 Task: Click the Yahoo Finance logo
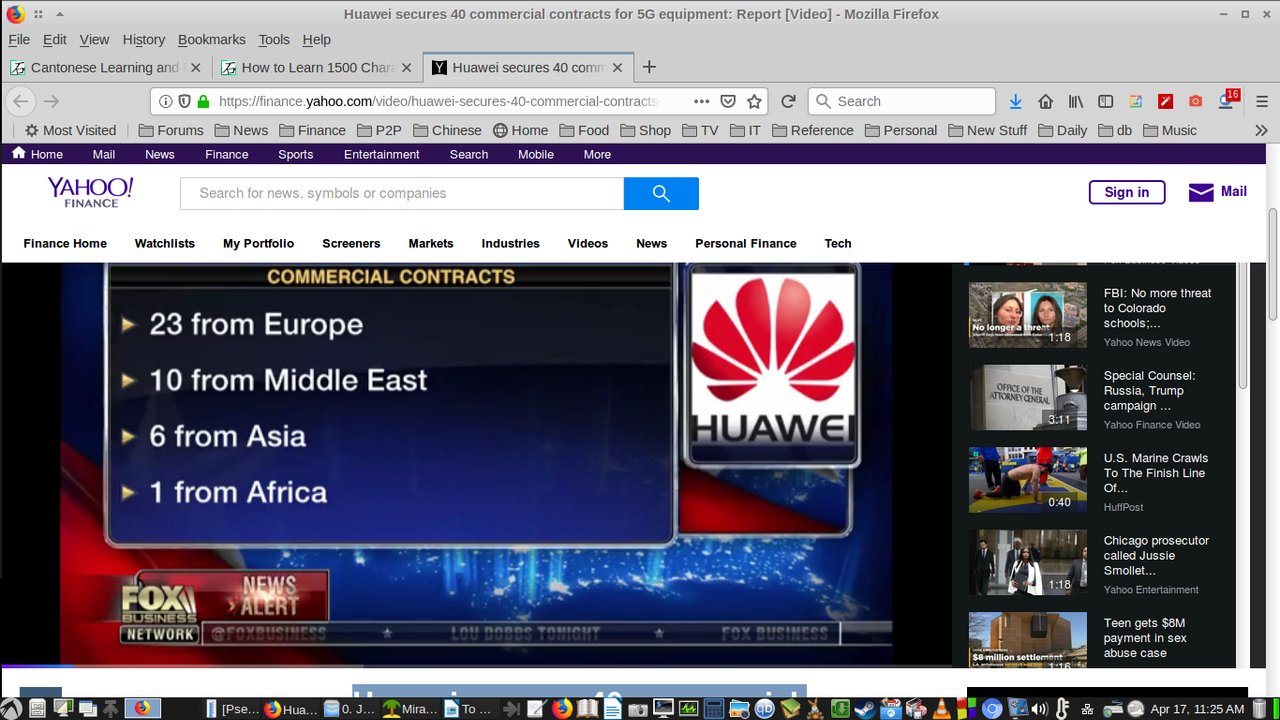[x=90, y=192]
